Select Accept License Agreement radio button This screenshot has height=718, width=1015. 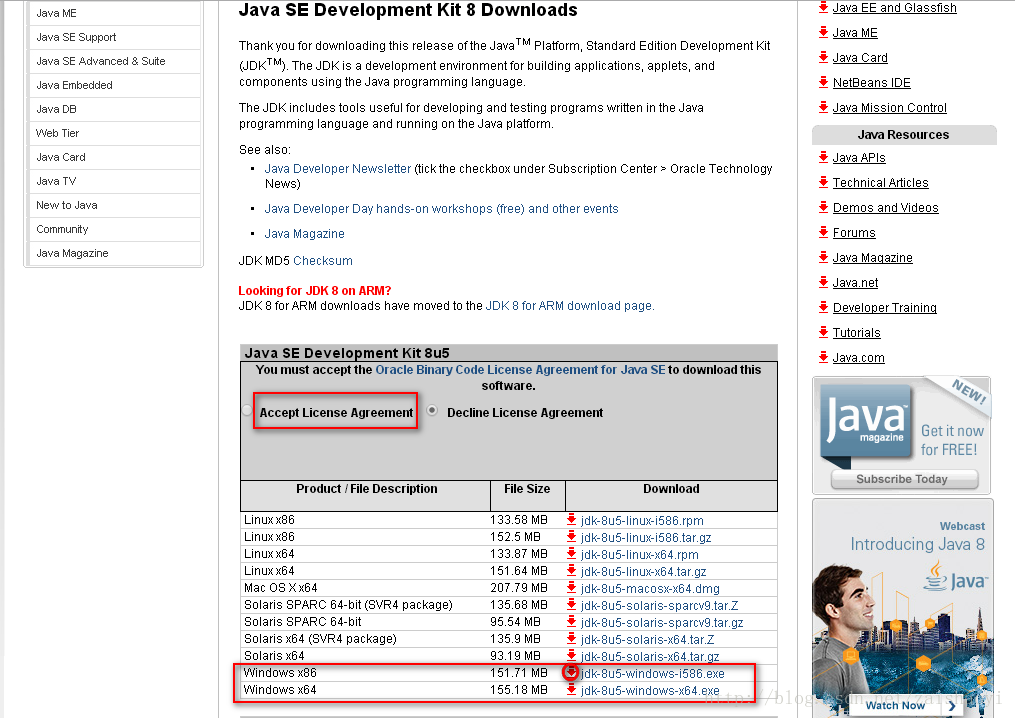pos(247,410)
